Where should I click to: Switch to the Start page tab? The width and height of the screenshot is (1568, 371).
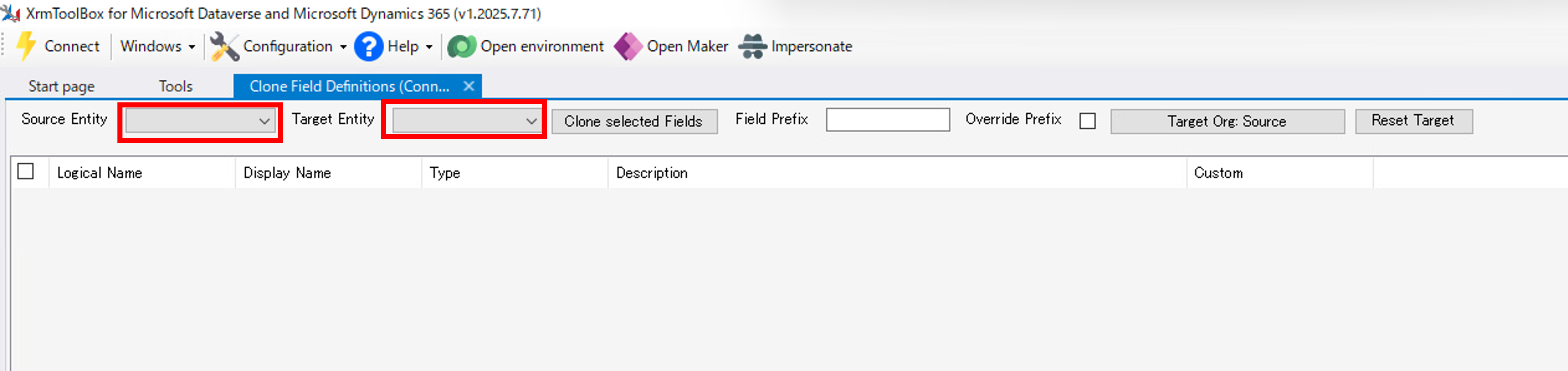point(62,87)
